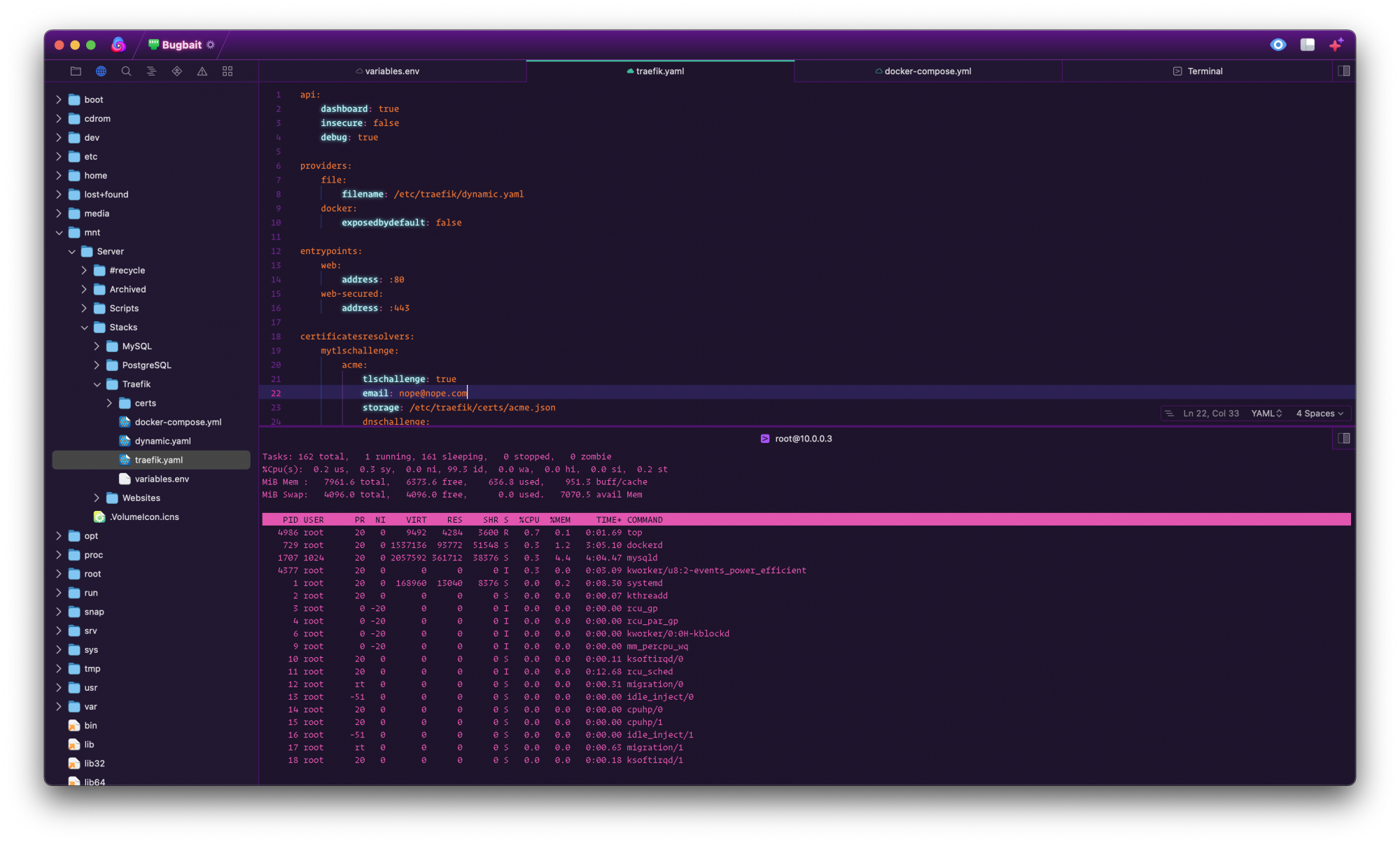
Task: Expand the Websites folder chevron
Action: pyautogui.click(x=97, y=498)
